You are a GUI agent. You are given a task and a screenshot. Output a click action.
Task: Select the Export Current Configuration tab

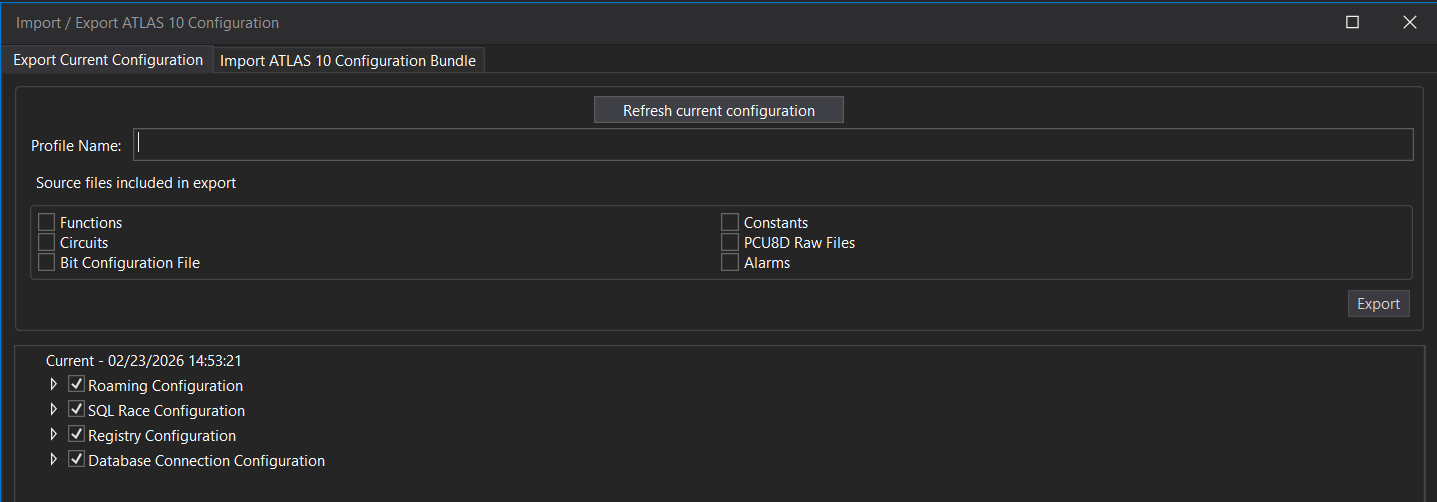(108, 60)
